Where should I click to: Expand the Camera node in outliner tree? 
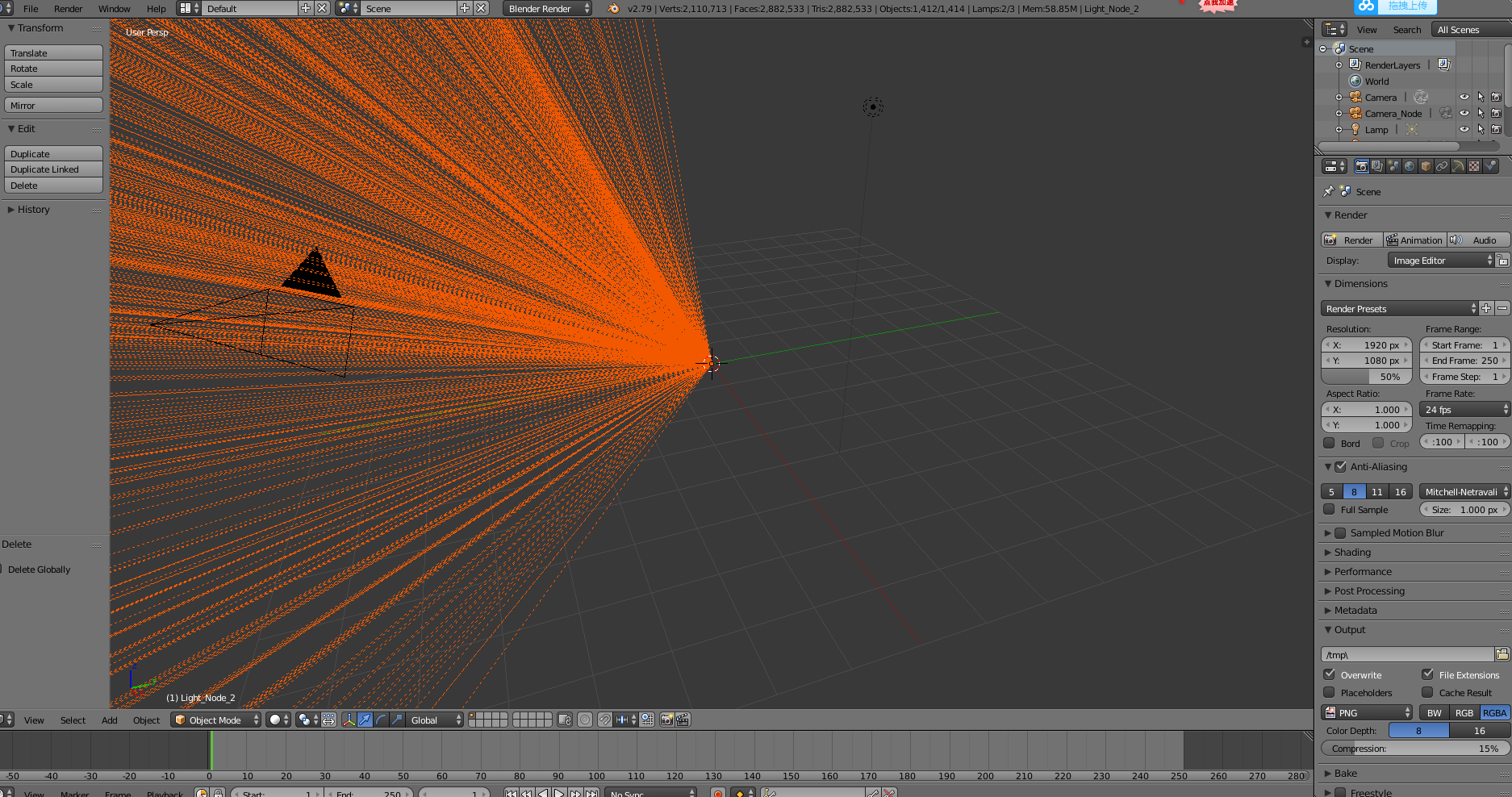pos(1339,97)
